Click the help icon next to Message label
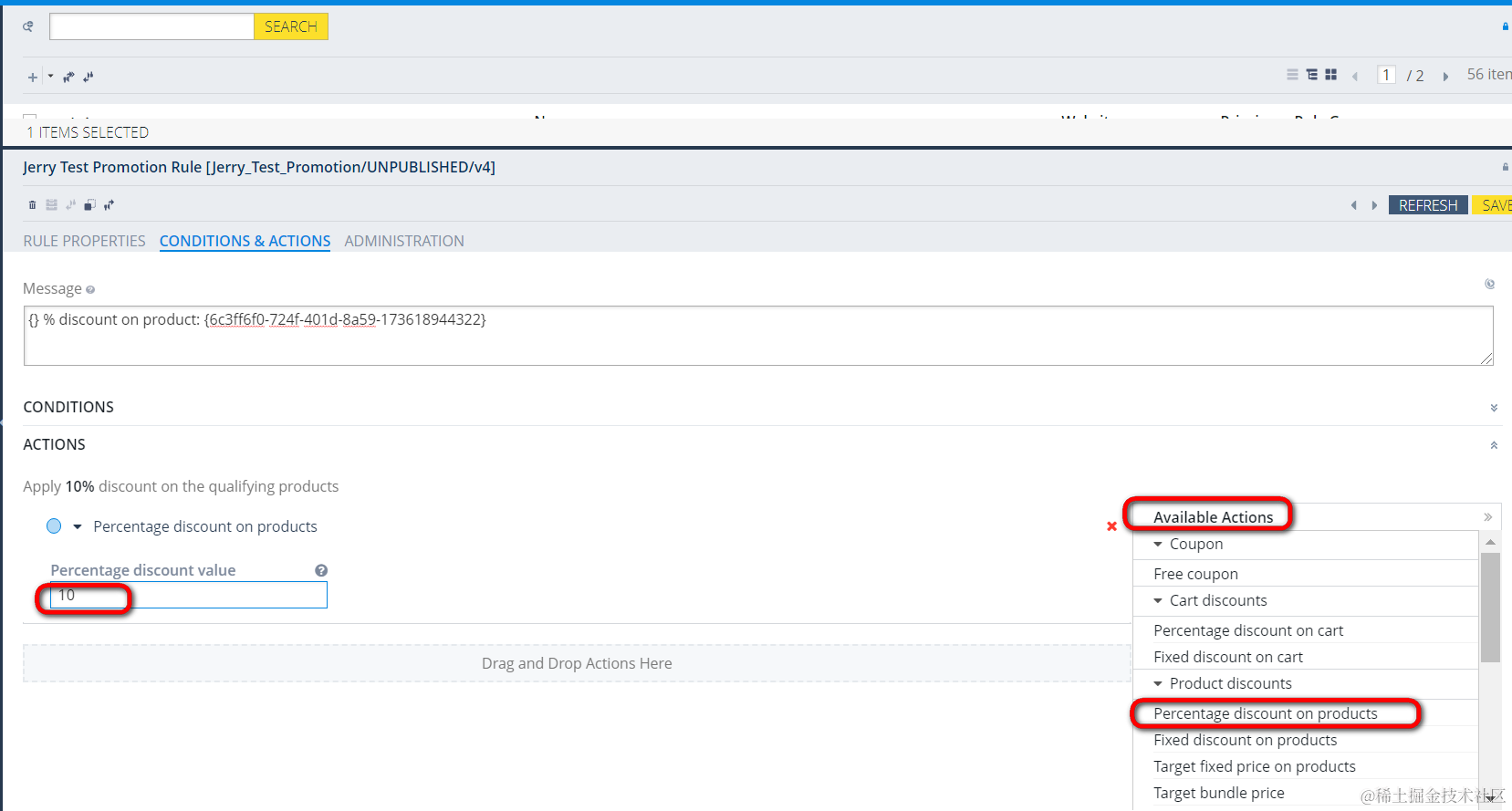This screenshot has height=811, width=1512. (x=90, y=290)
